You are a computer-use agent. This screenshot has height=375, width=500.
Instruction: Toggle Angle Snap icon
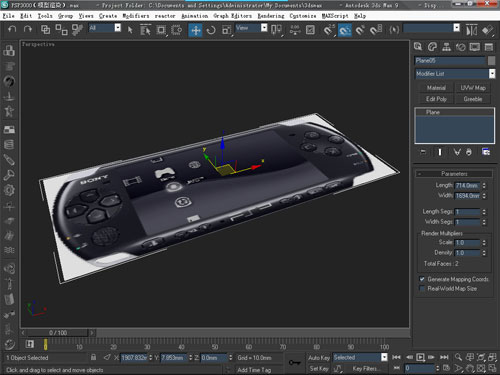click(345, 30)
